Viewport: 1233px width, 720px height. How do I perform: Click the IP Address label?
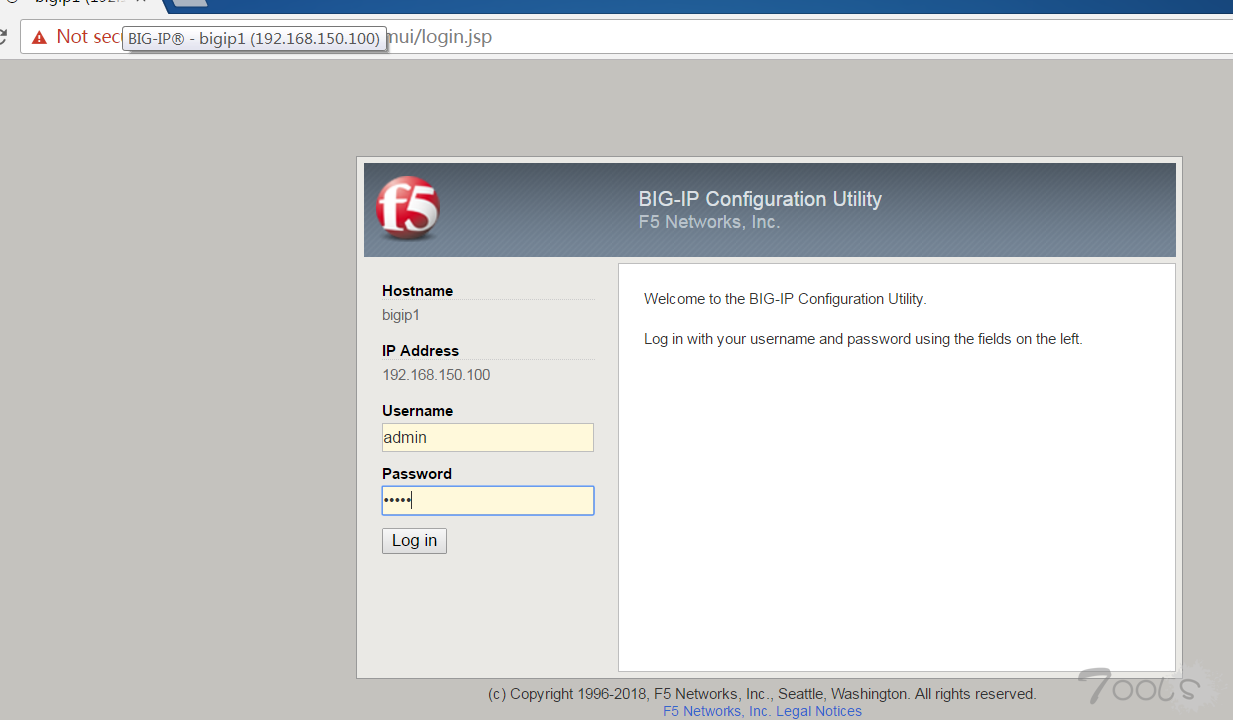point(420,351)
